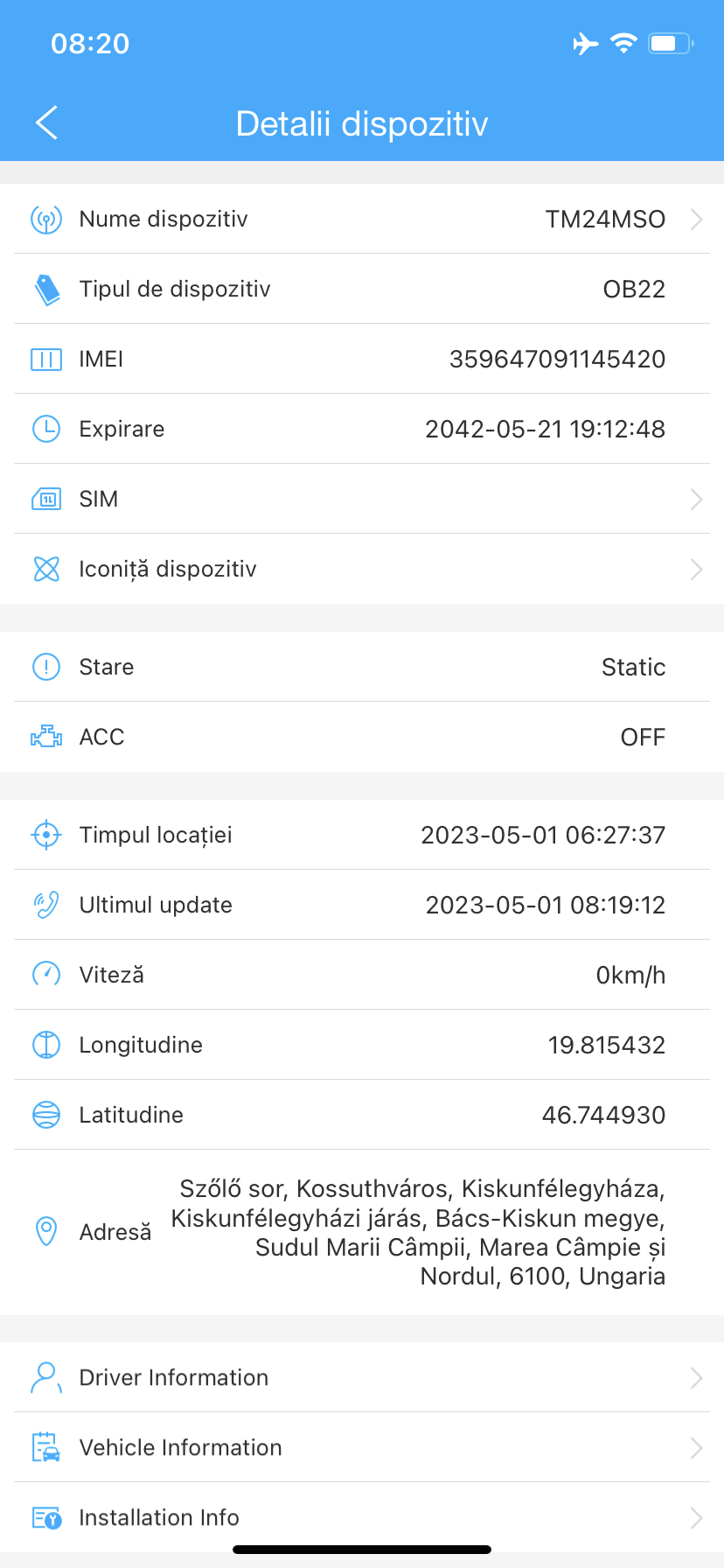
Task: Tap the location pin icon beside Adresă
Action: 46,1231
